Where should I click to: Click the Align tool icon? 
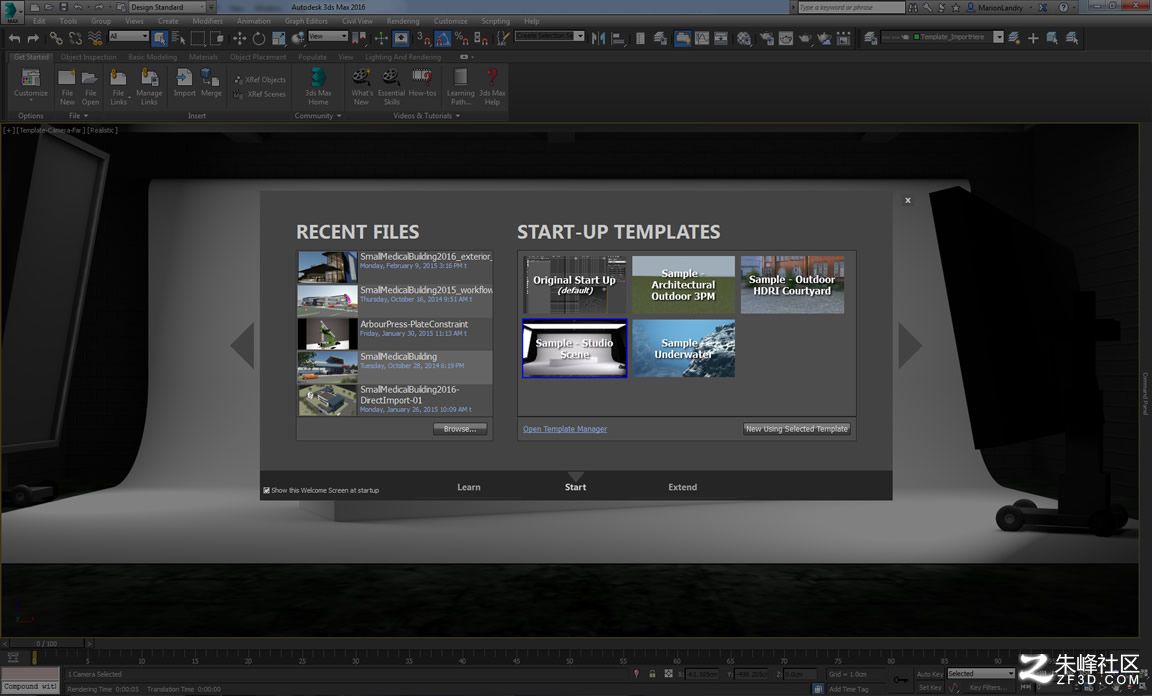pos(619,38)
